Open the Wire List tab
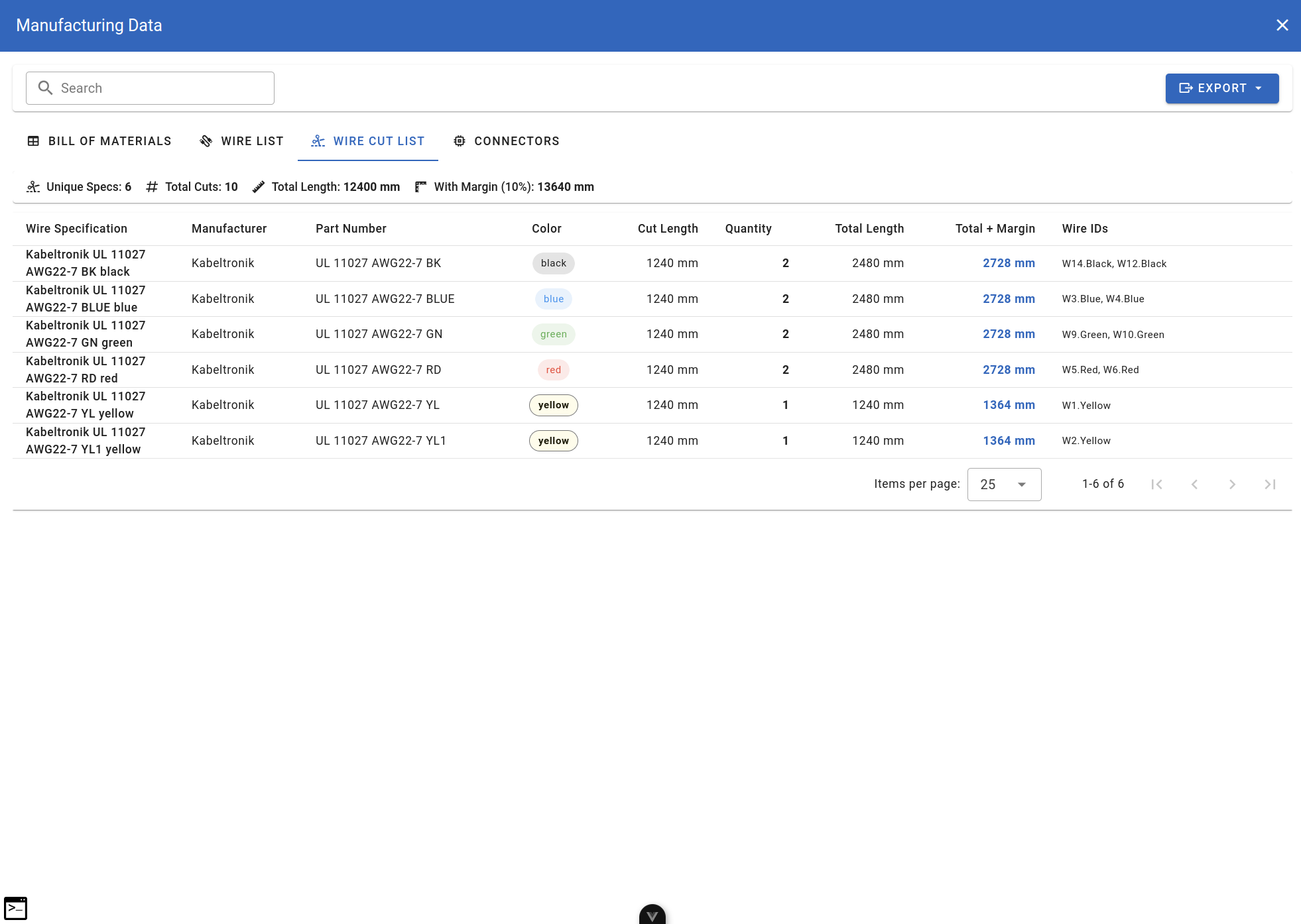This screenshot has height=924, width=1301. pos(241,141)
